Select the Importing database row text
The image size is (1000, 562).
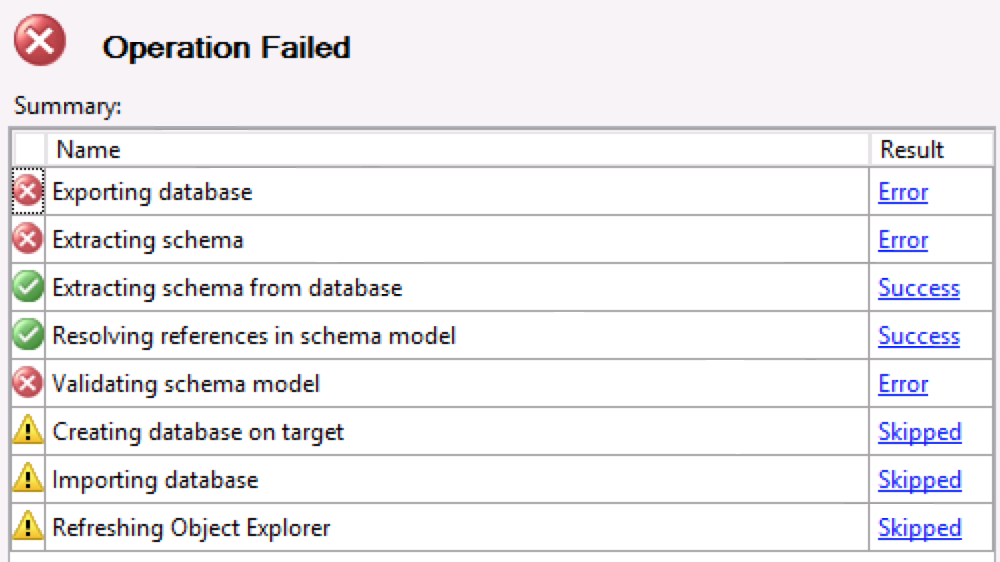coord(155,480)
